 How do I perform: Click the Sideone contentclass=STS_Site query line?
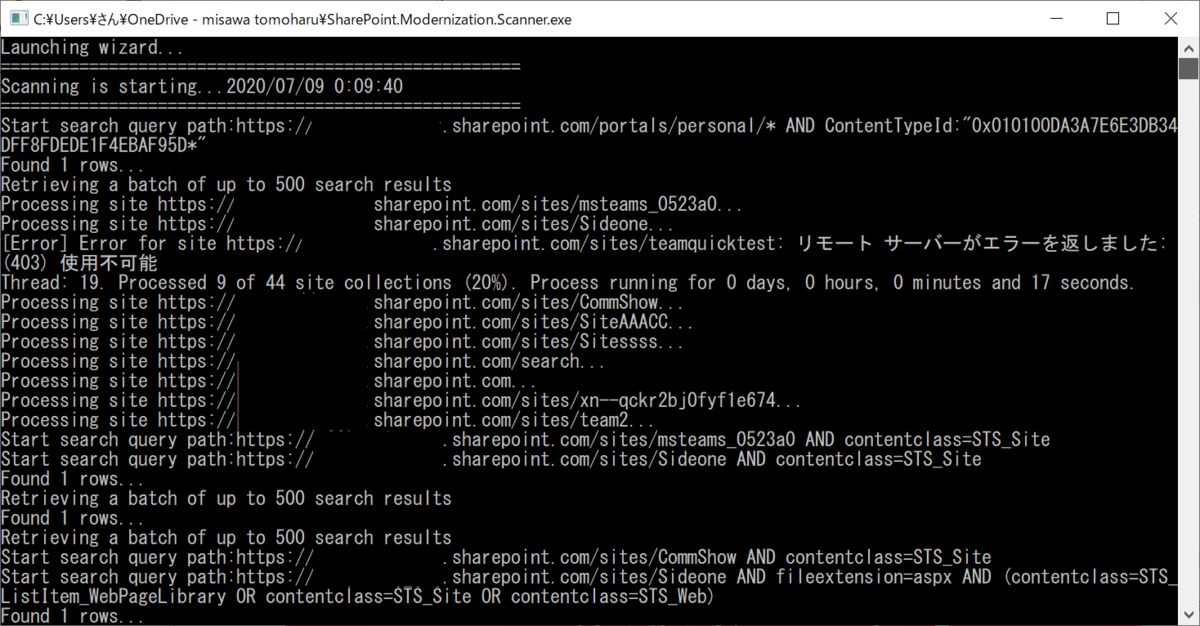tap(491, 459)
